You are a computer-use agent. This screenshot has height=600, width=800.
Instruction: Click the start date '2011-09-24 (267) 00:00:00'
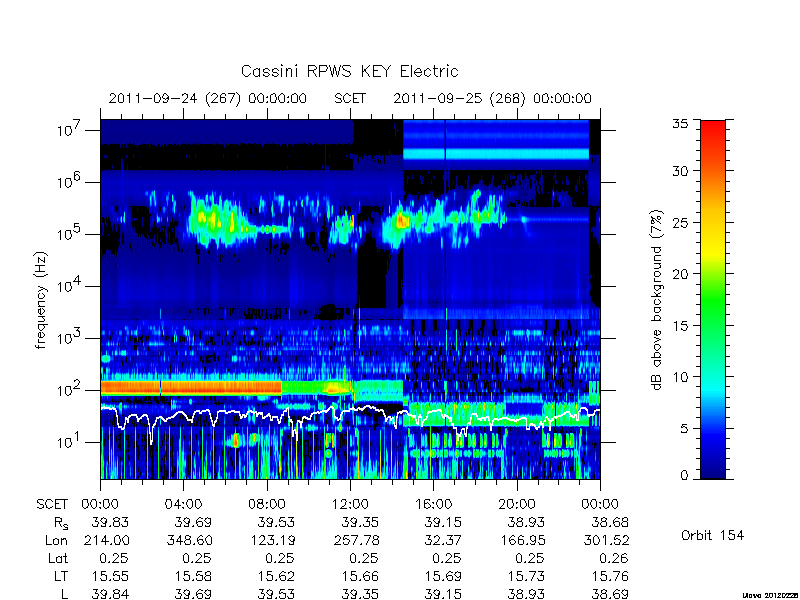point(207,98)
